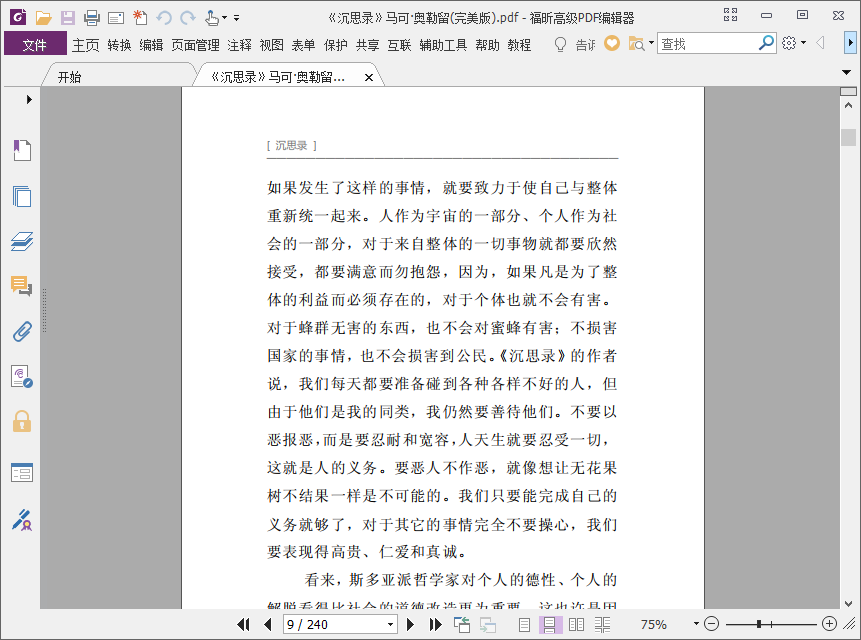Open the 文件 menu
Viewport: 861px width, 640px height.
point(35,44)
